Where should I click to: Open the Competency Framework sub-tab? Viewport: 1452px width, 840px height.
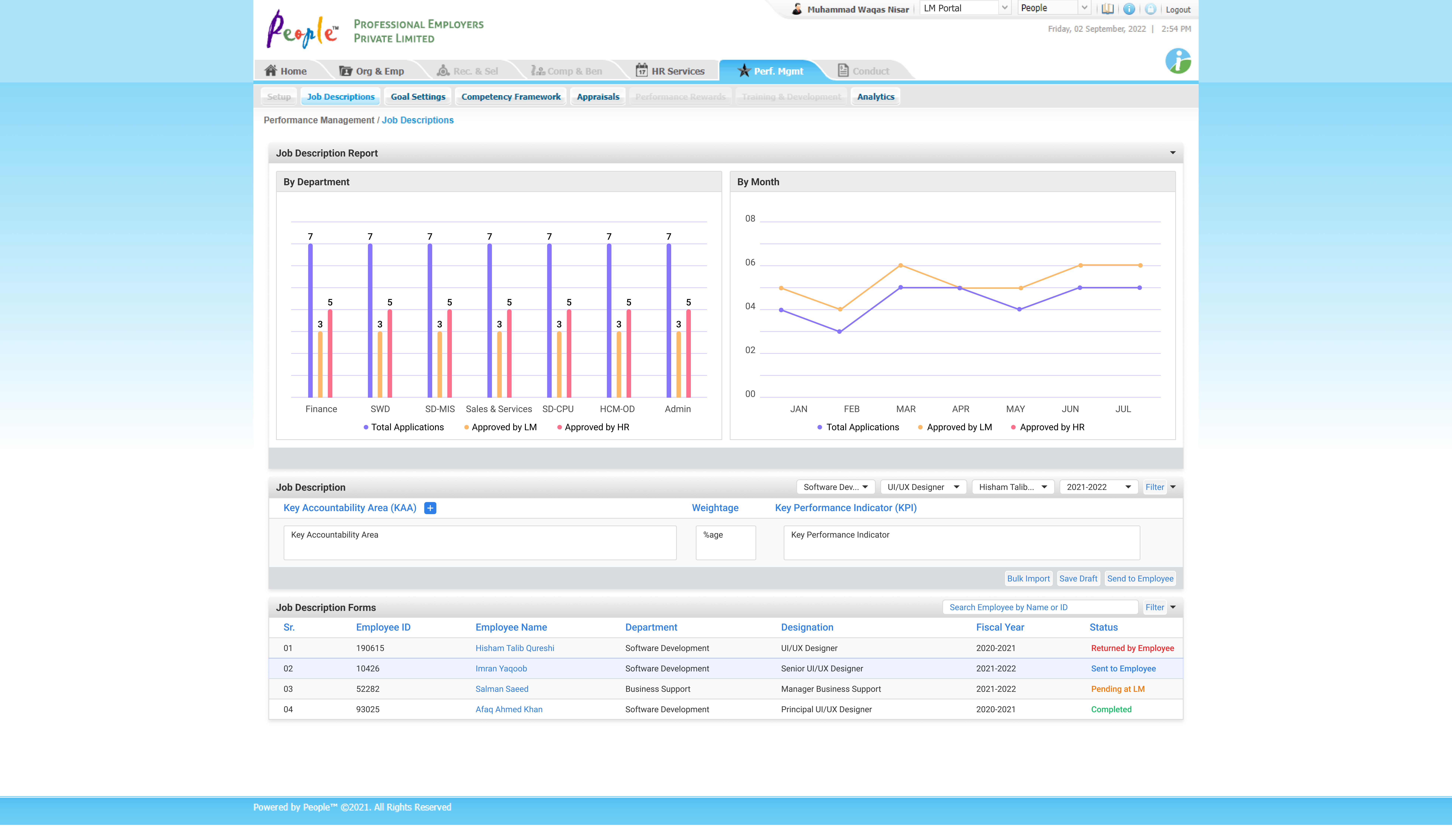coord(510,97)
